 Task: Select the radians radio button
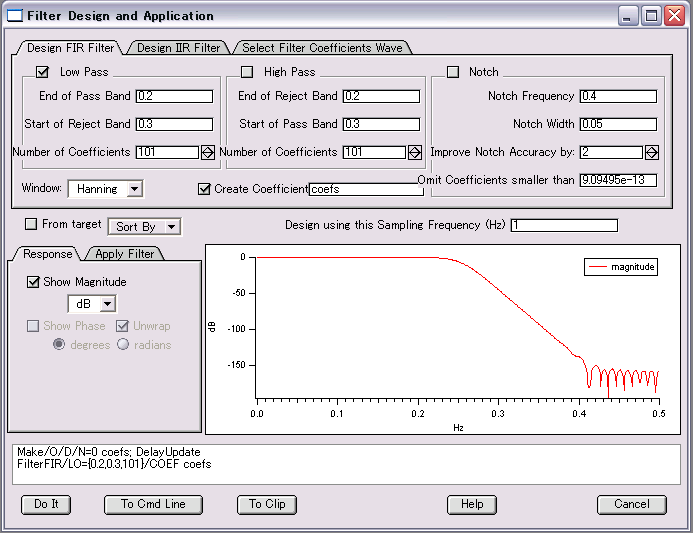click(123, 344)
